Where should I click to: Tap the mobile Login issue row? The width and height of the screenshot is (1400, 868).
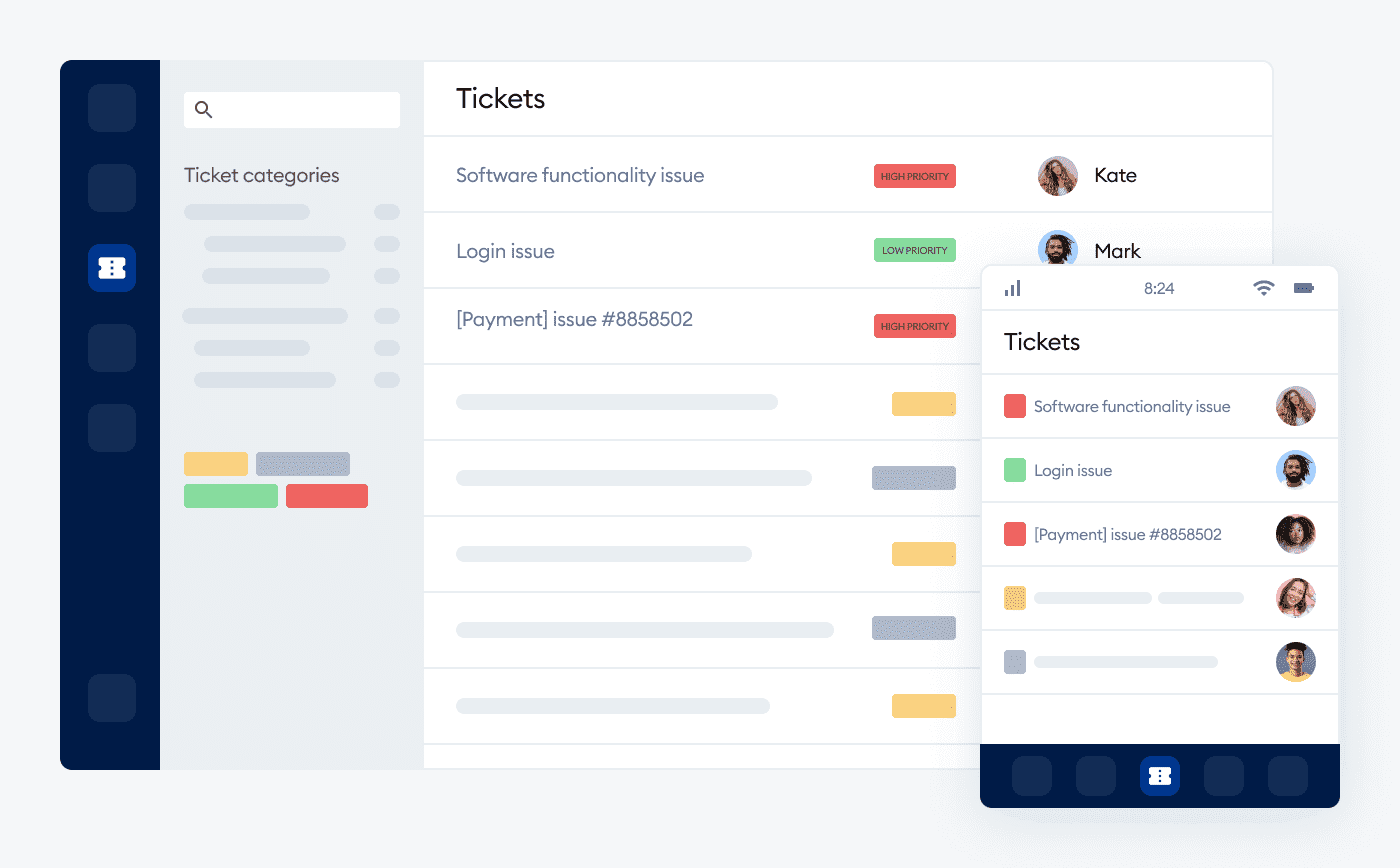point(1073,471)
